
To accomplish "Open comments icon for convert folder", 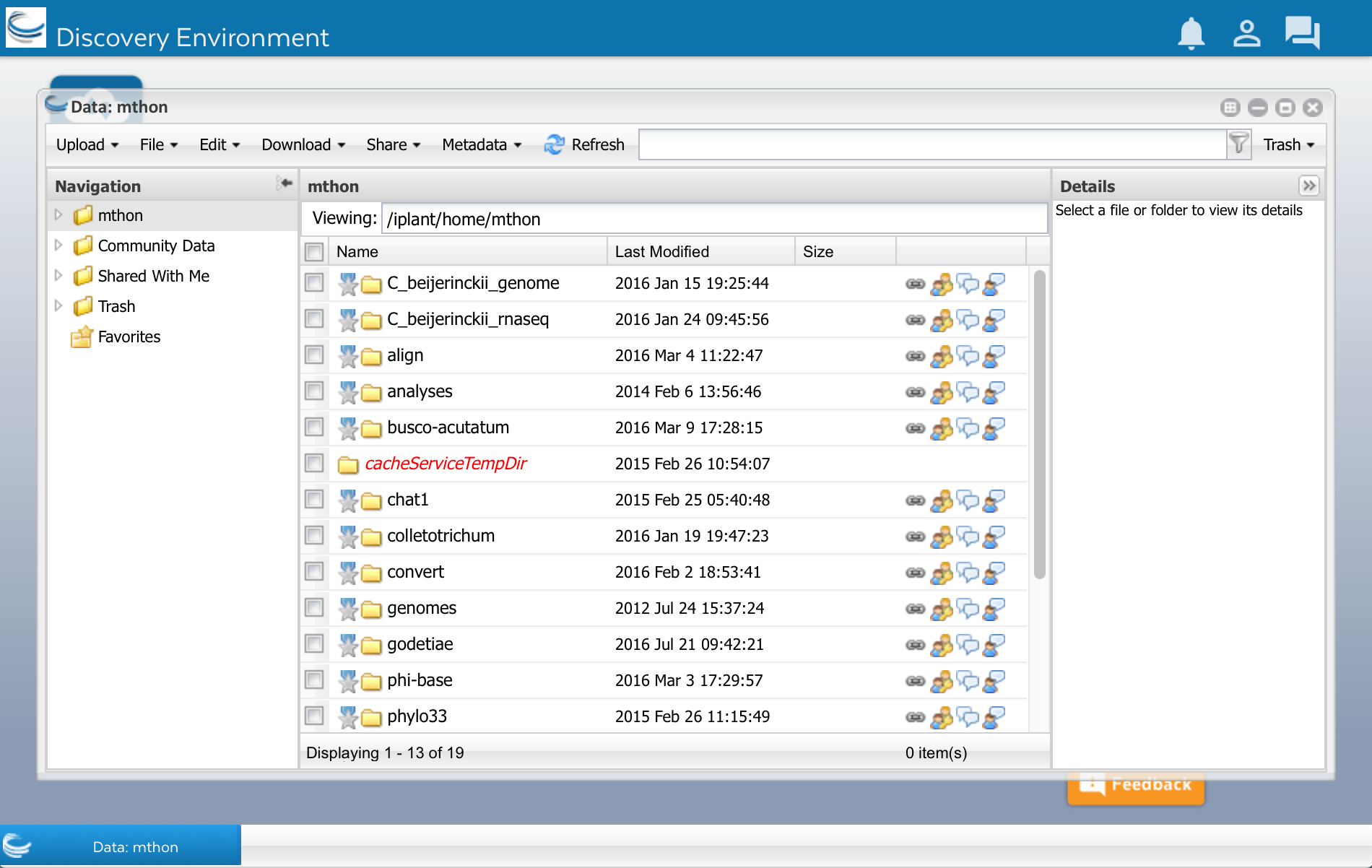I will click(x=968, y=573).
